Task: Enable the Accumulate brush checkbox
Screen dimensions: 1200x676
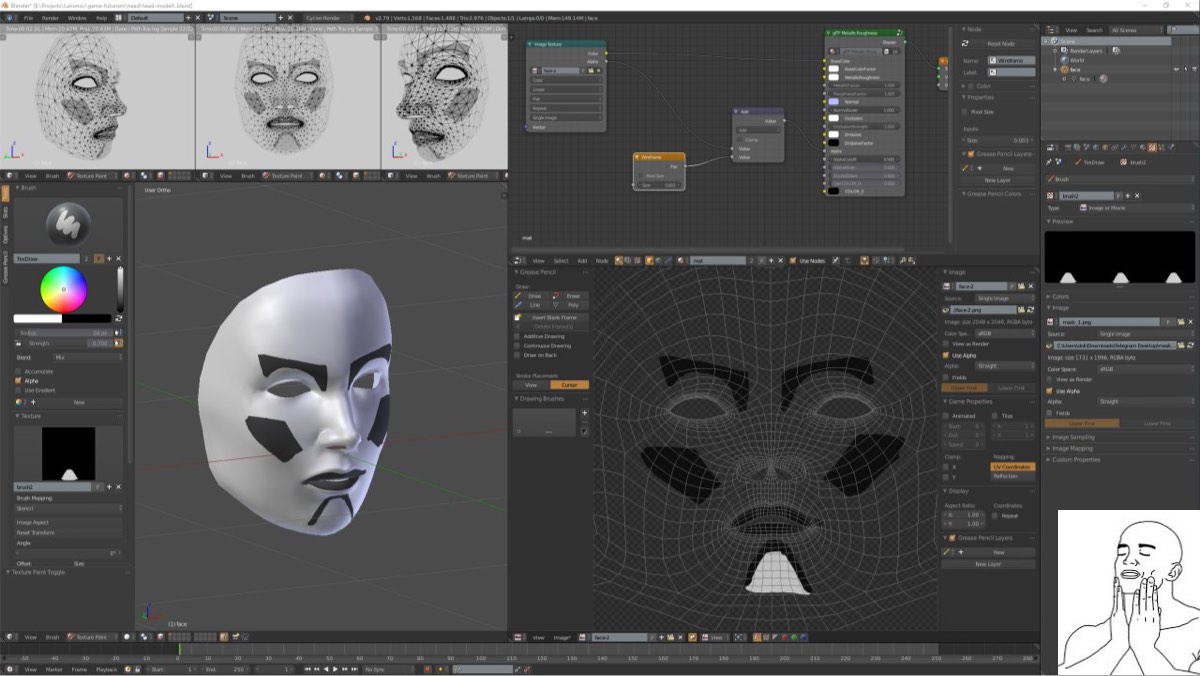Action: coord(18,371)
